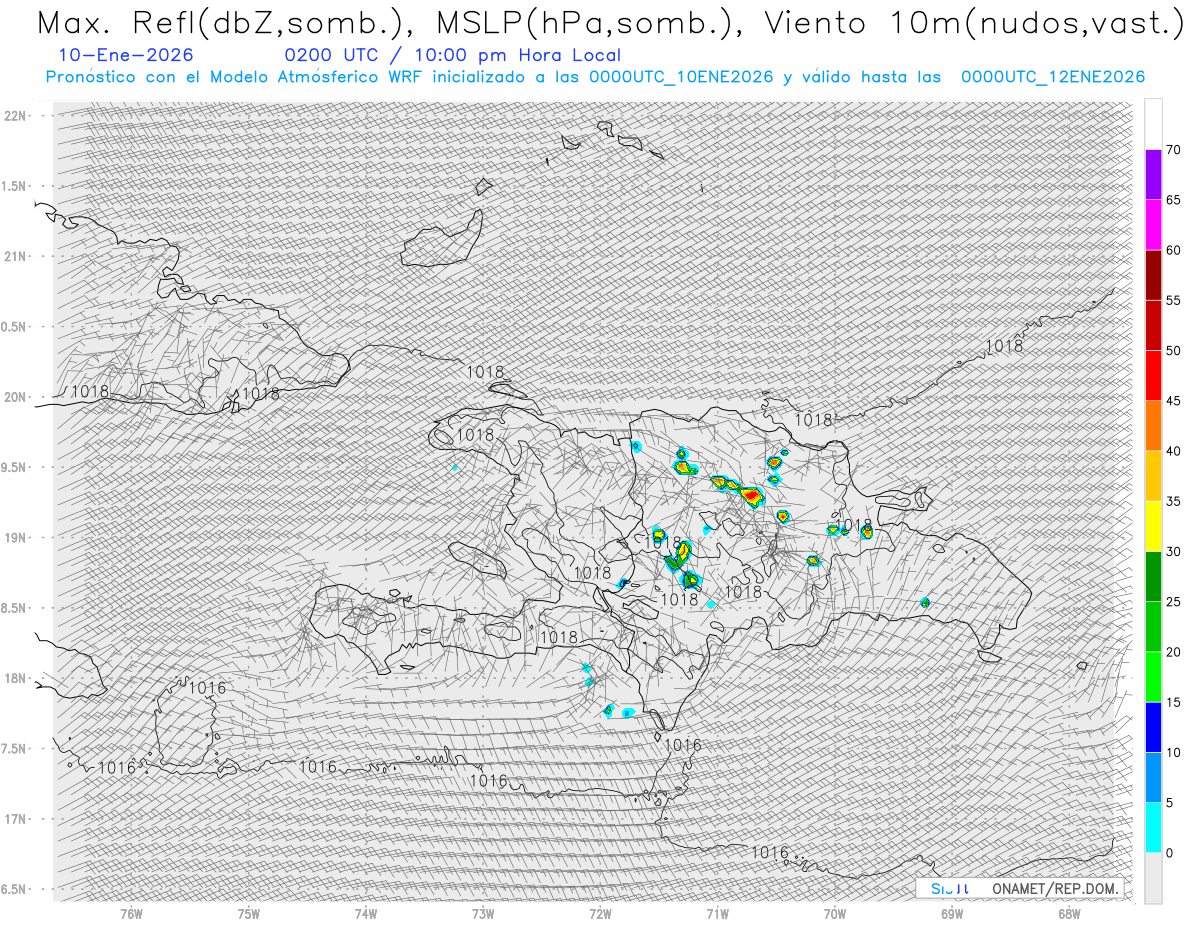This screenshot has width=1200, height=927.
Task: Click the '35' colorbar scale value
Action: [1173, 501]
